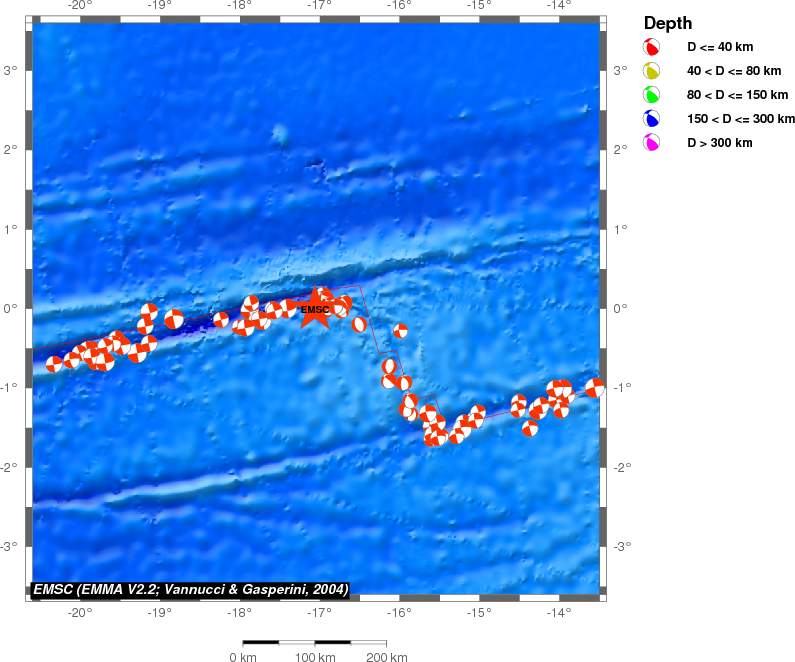Click the 100 km mark on scale bar
Image resolution: width=795 pixels, height=662 pixels.
point(315,657)
